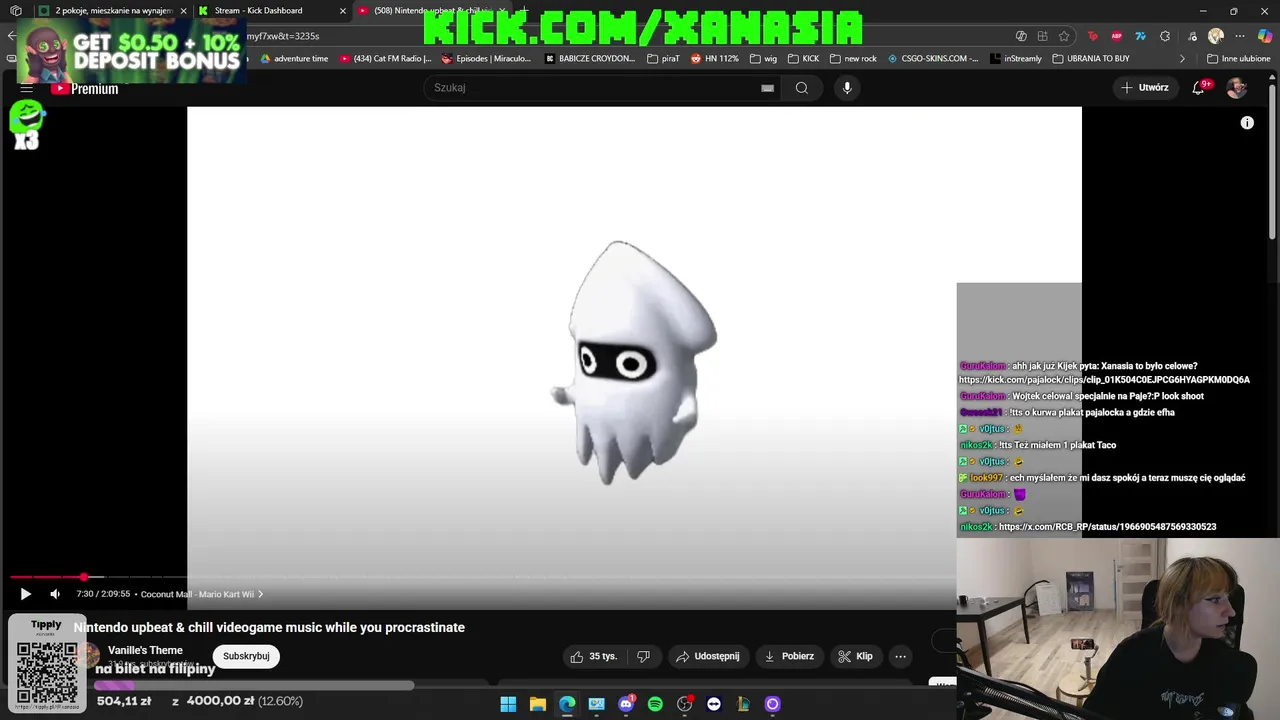Expand the Coconut Mall chapter chevron
The image size is (1280, 720).
[261, 594]
